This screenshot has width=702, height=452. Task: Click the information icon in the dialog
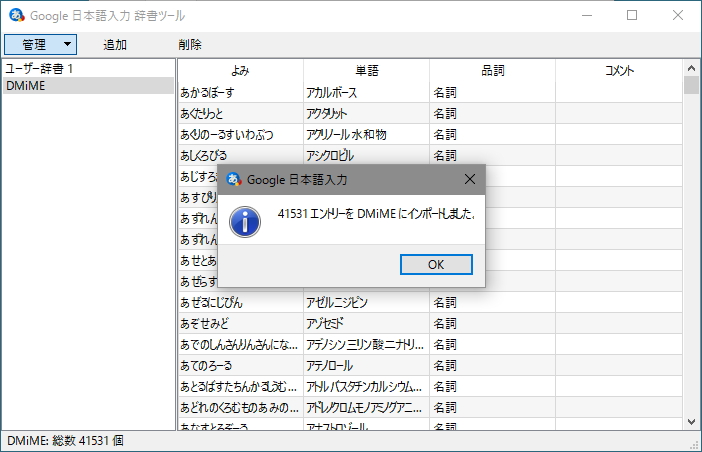[245, 222]
